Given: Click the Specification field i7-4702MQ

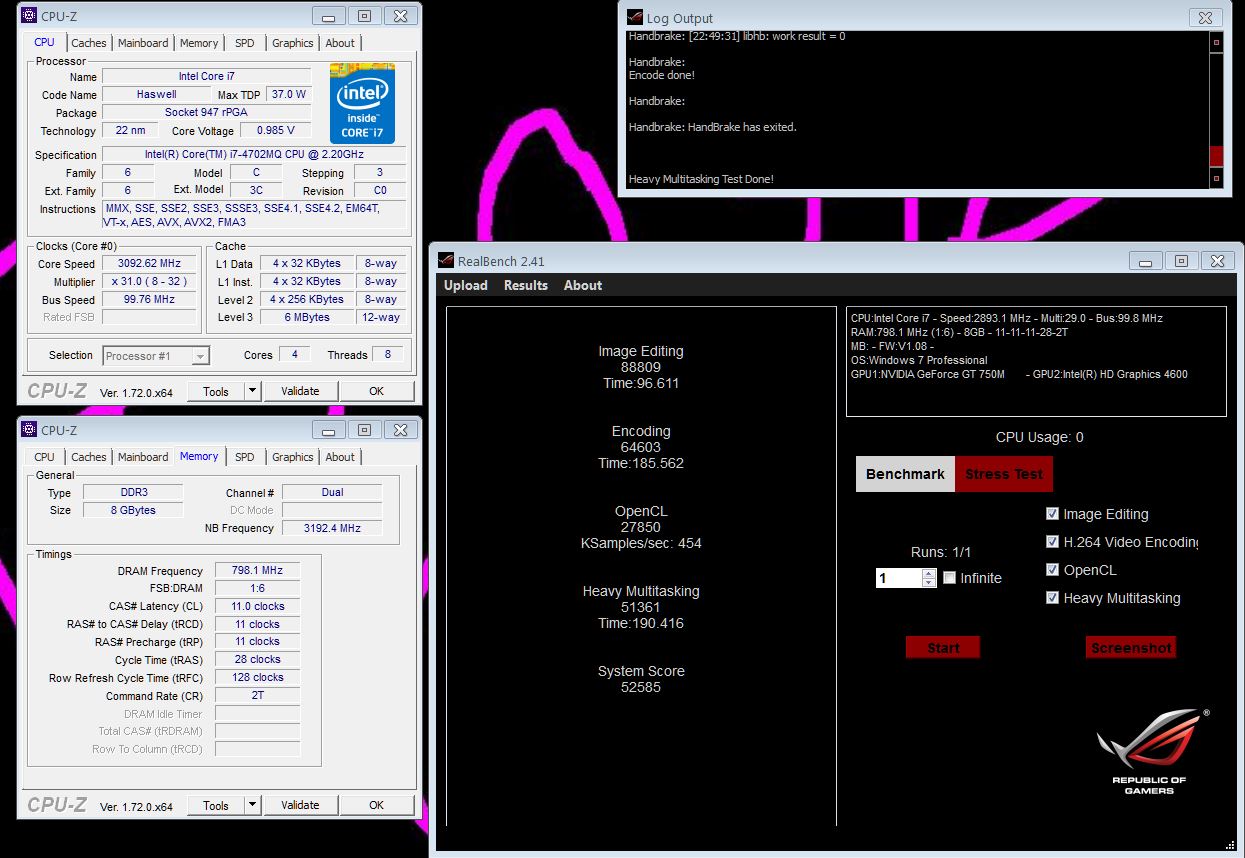Looking at the screenshot, I should point(254,154).
